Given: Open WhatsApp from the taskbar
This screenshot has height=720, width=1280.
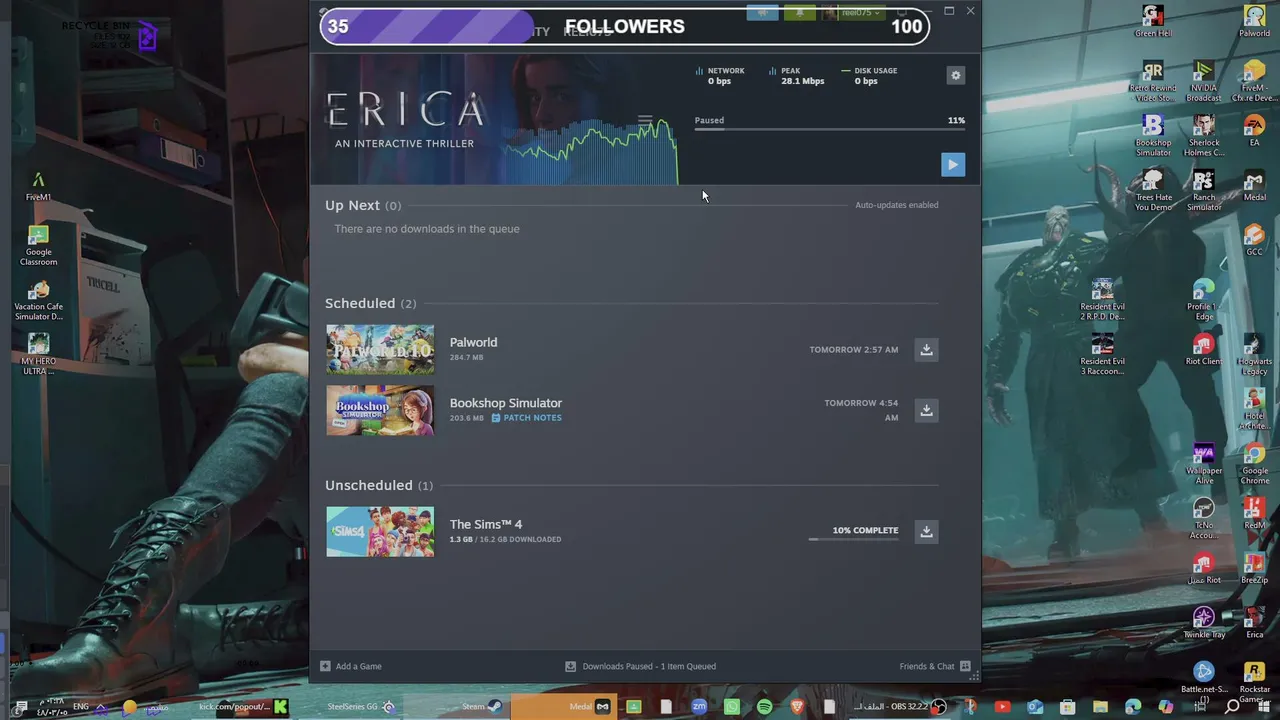Looking at the screenshot, I should click(x=732, y=707).
